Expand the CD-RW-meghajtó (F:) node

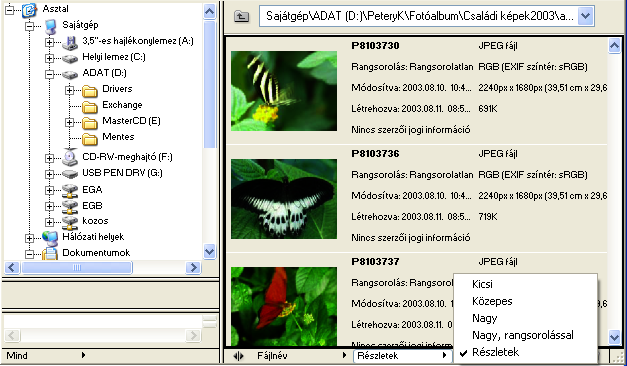pyautogui.click(x=49, y=158)
